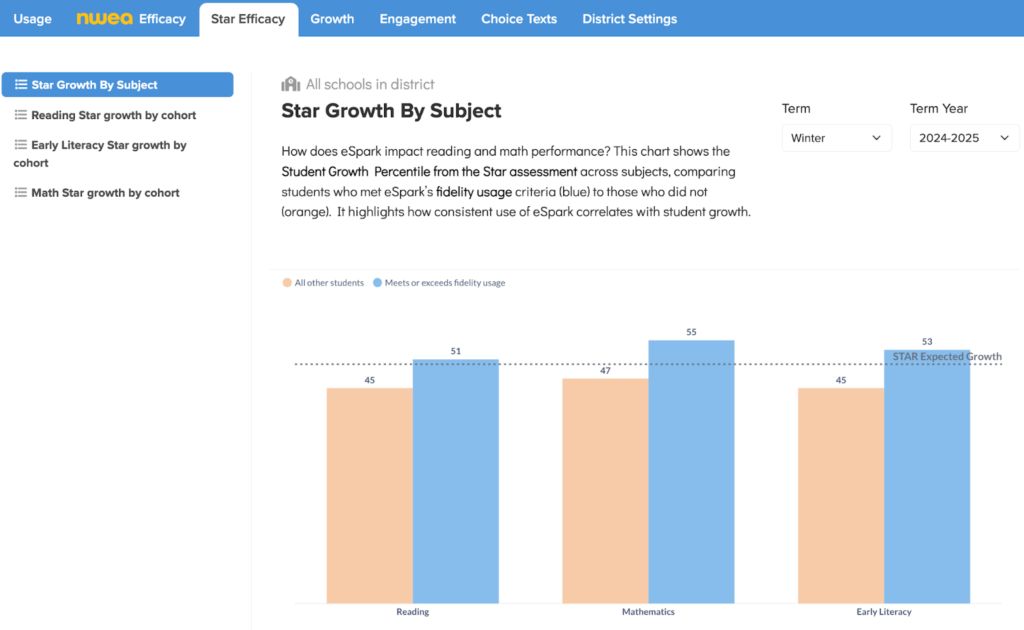The image size is (1024, 630).
Task: Select the orange Mathematics bar labeled 47
Action: 605,491
